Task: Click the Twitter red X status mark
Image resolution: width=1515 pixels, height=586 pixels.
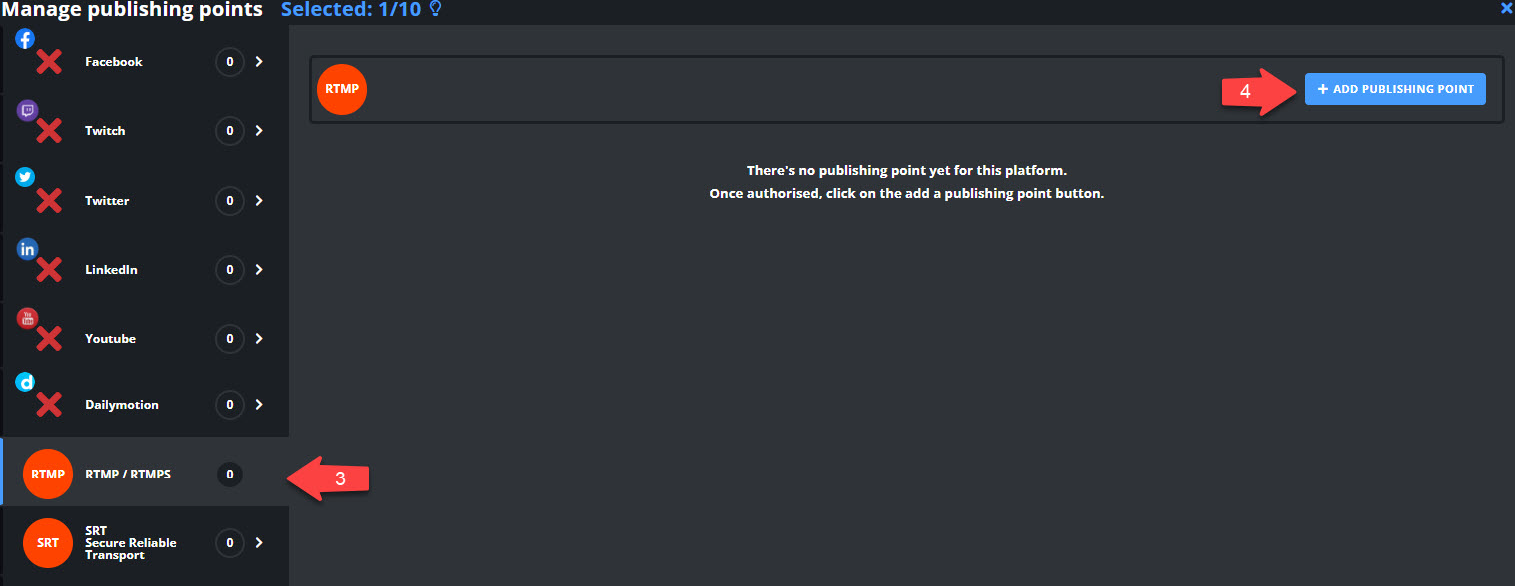Action: point(49,201)
